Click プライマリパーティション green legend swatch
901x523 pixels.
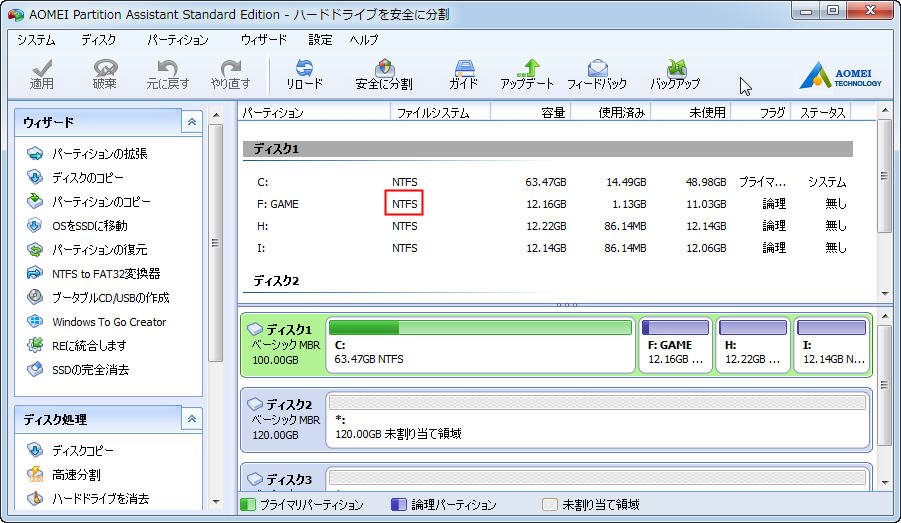pos(248,505)
